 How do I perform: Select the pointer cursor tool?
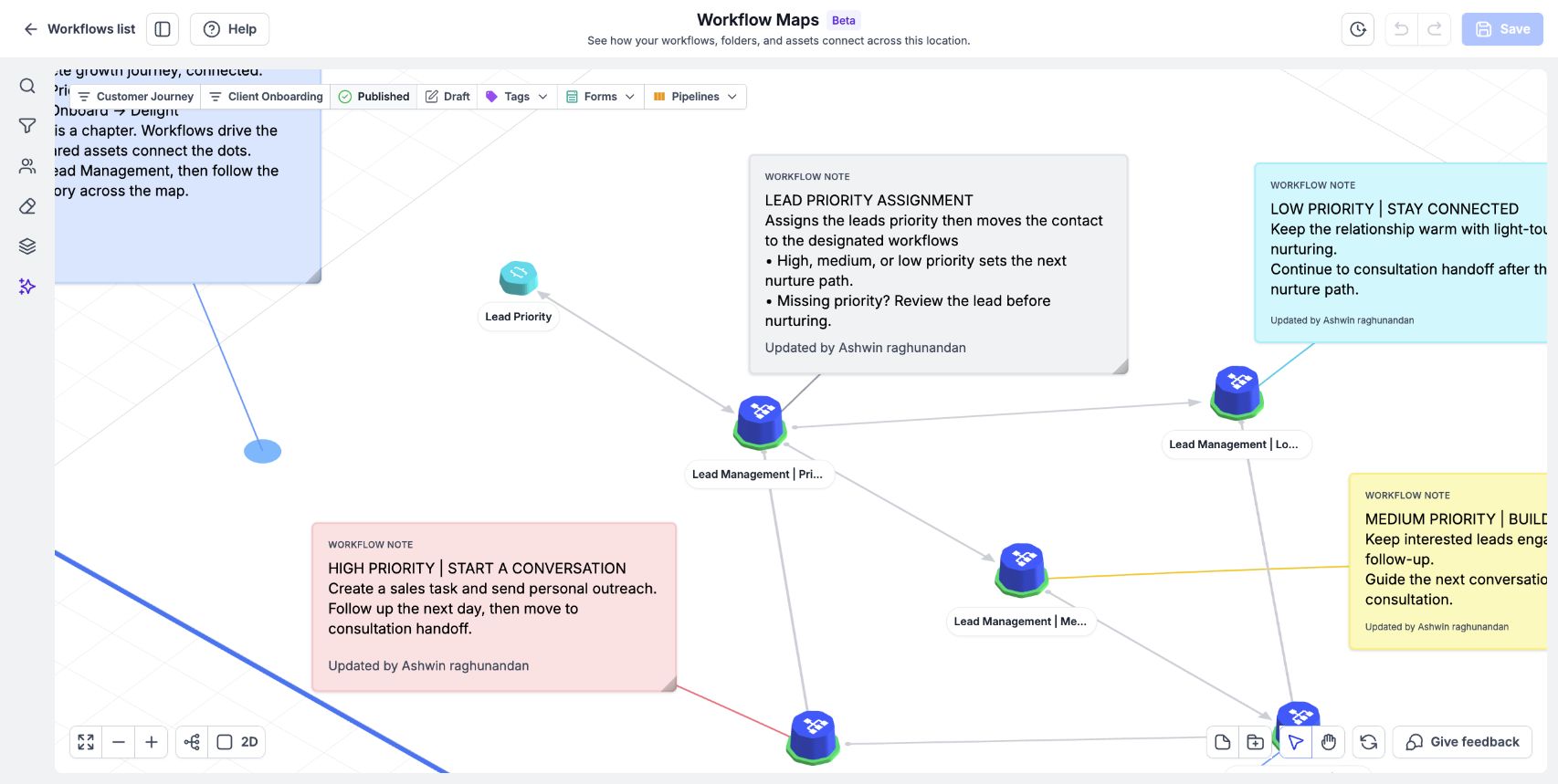[1296, 742]
